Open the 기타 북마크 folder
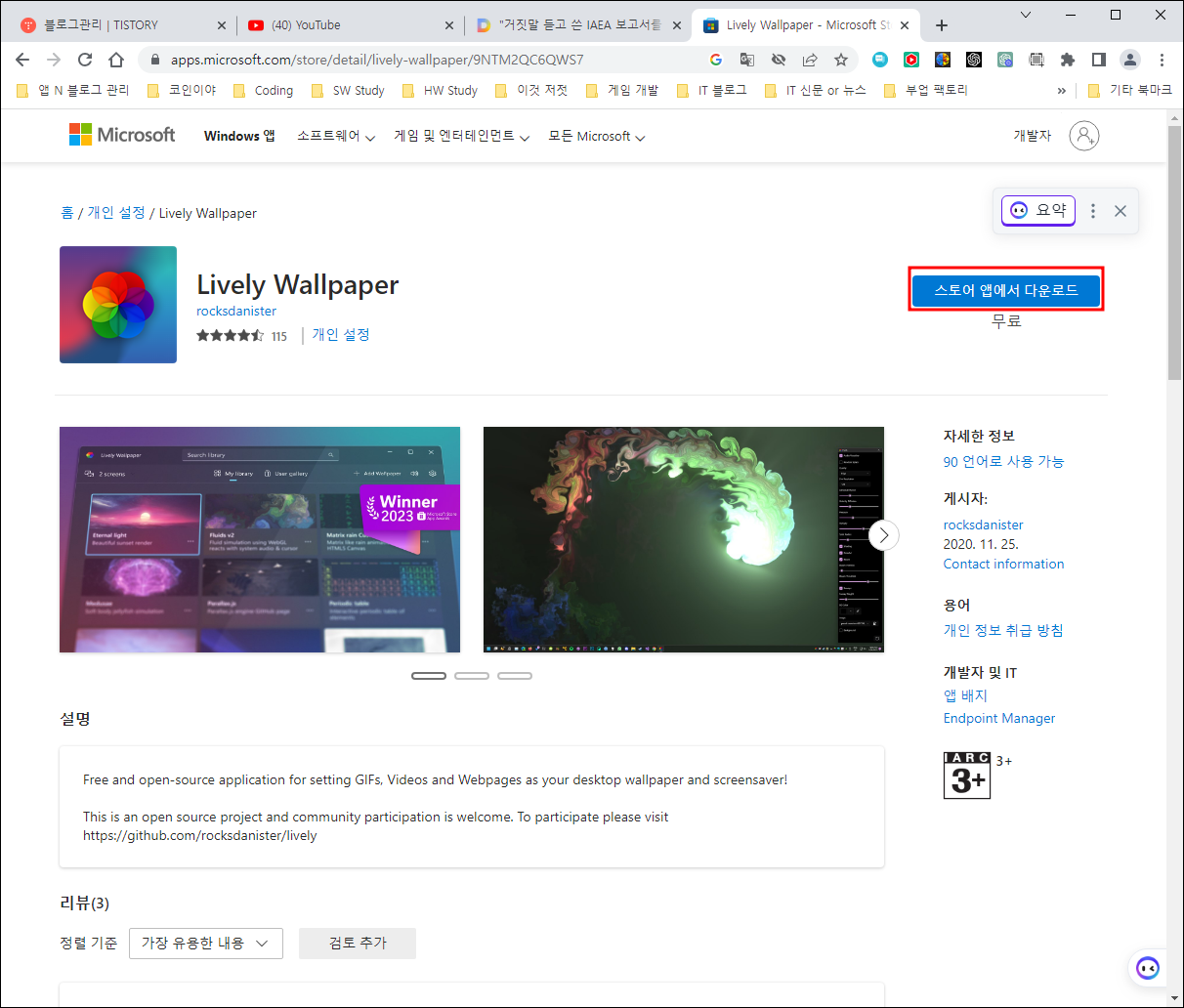The image size is (1184, 1008). (x=1129, y=90)
